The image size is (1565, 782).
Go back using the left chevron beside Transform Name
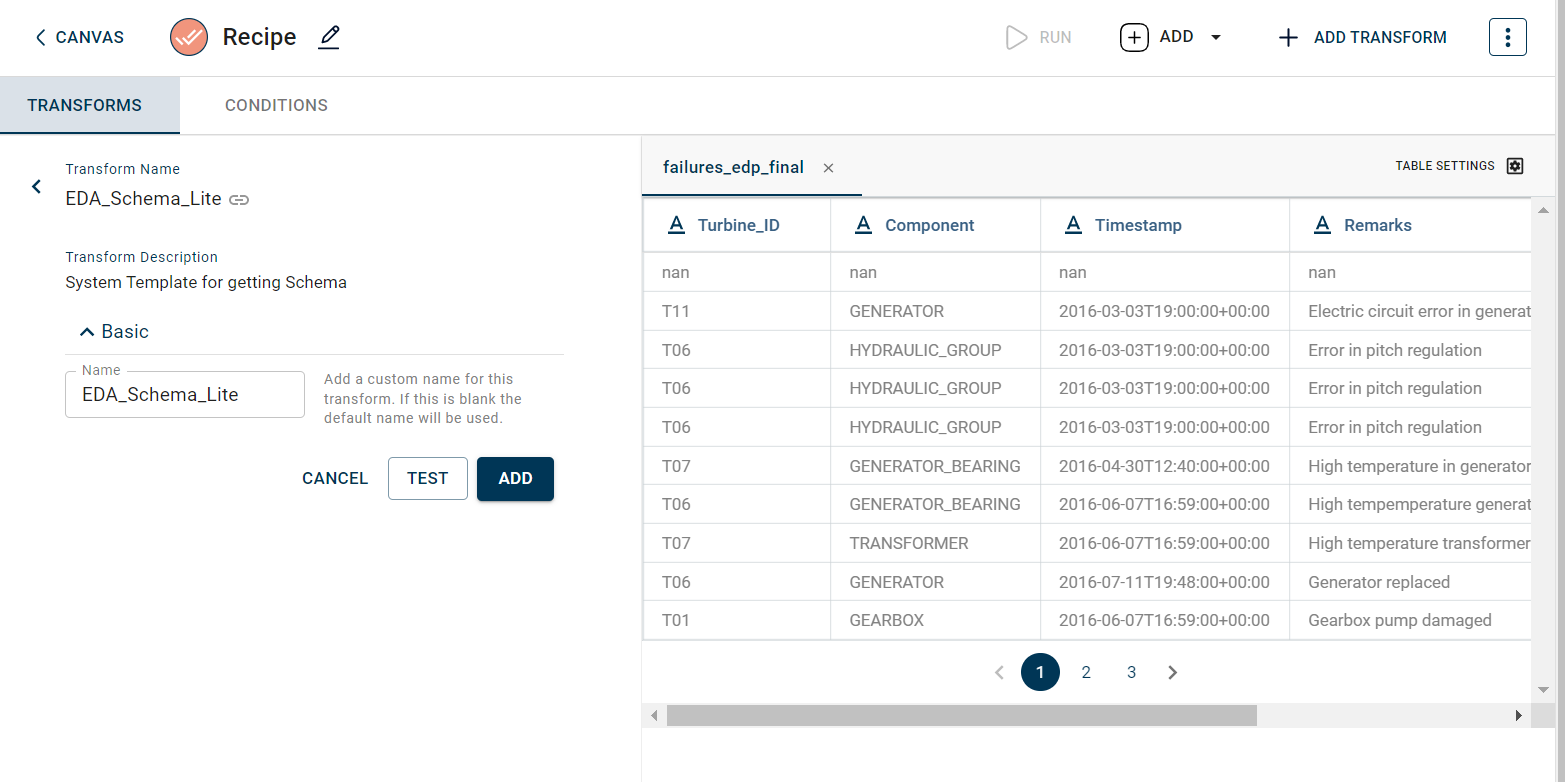click(x=37, y=186)
